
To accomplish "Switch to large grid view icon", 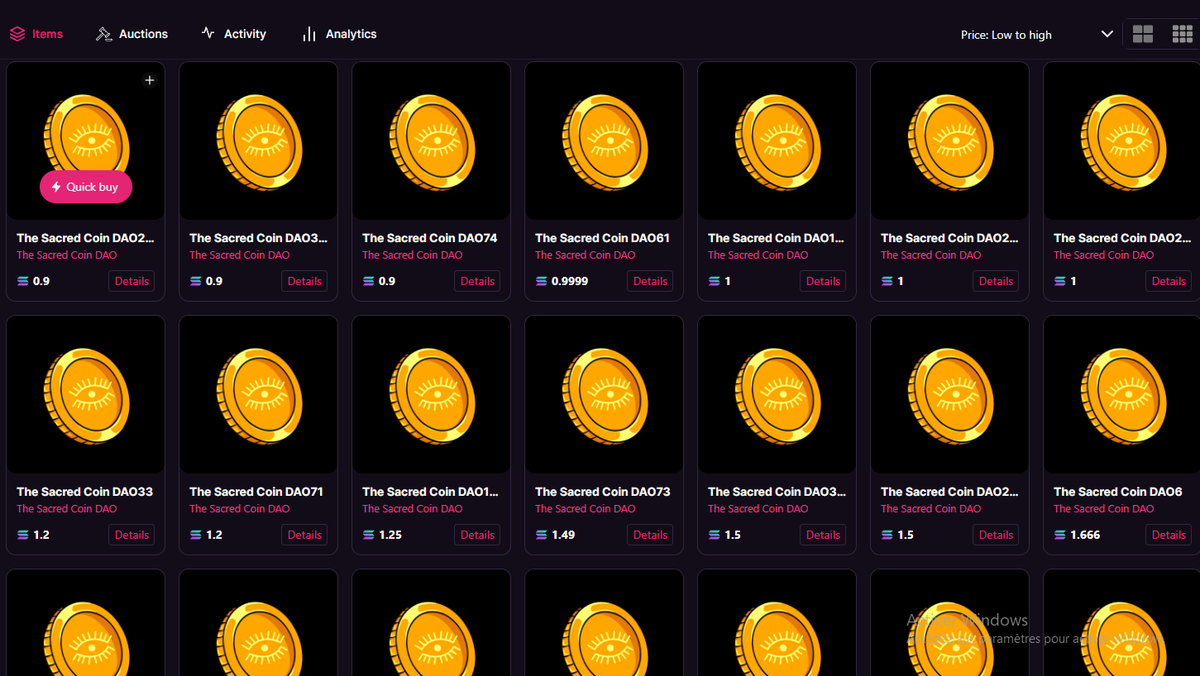I will coord(1143,34).
